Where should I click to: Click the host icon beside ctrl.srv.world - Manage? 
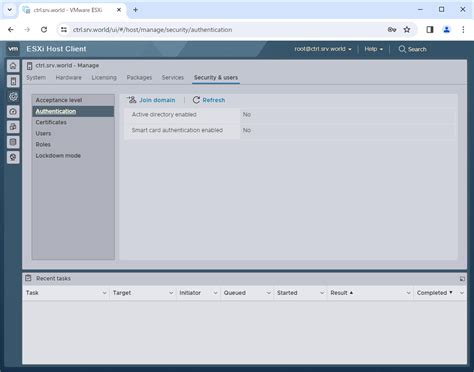[29, 66]
